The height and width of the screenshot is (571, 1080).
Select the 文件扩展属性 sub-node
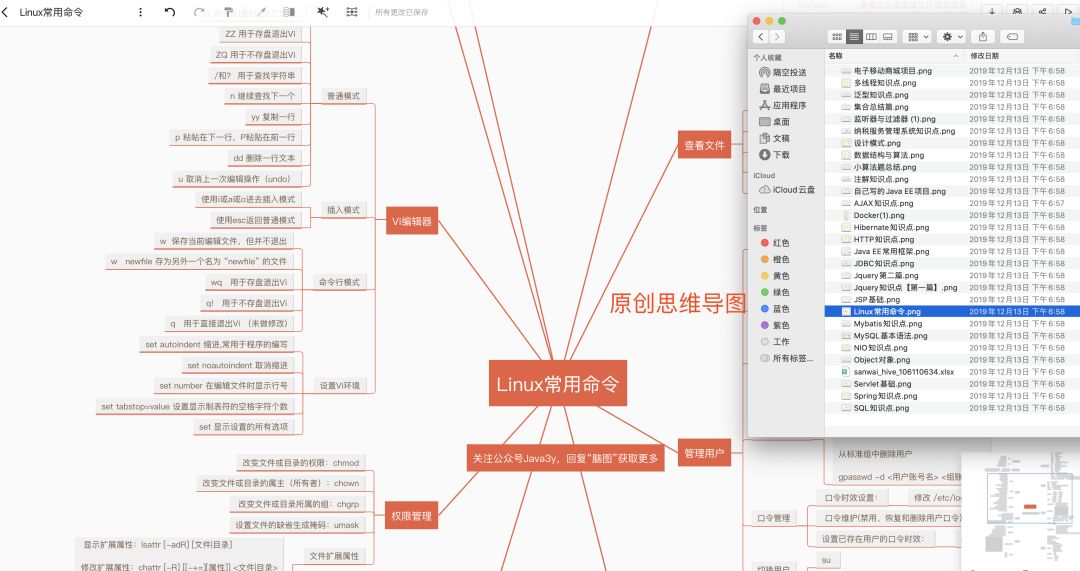pyautogui.click(x=334, y=556)
